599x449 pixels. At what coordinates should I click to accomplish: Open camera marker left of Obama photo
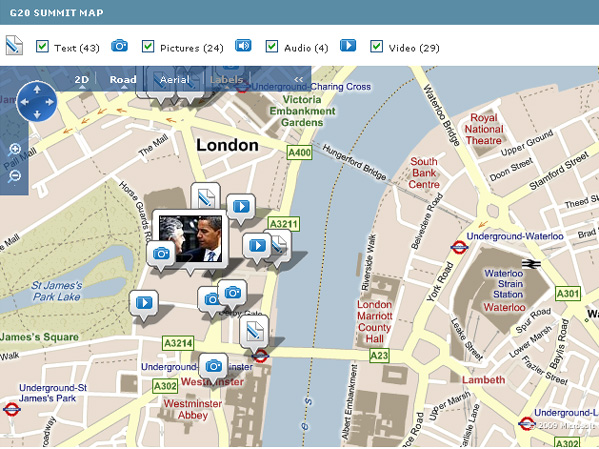[161, 254]
